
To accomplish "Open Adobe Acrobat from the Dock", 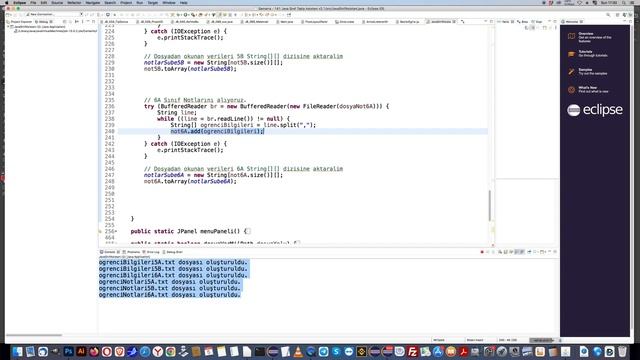I will 464,351.
